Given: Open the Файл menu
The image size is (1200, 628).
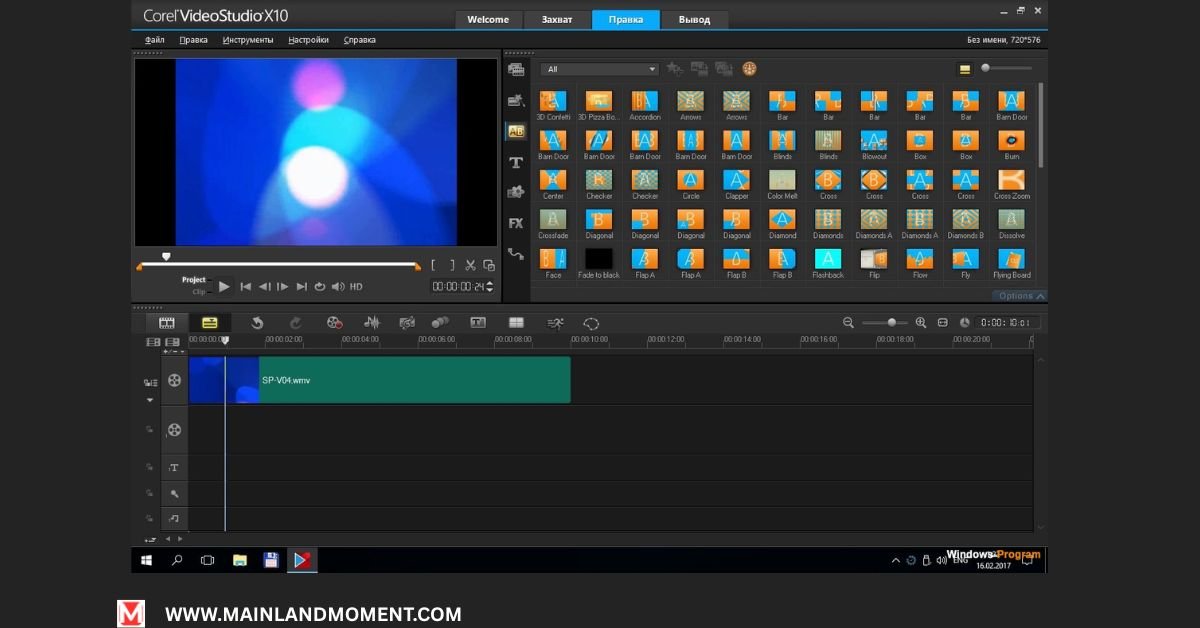Looking at the screenshot, I should pos(155,40).
